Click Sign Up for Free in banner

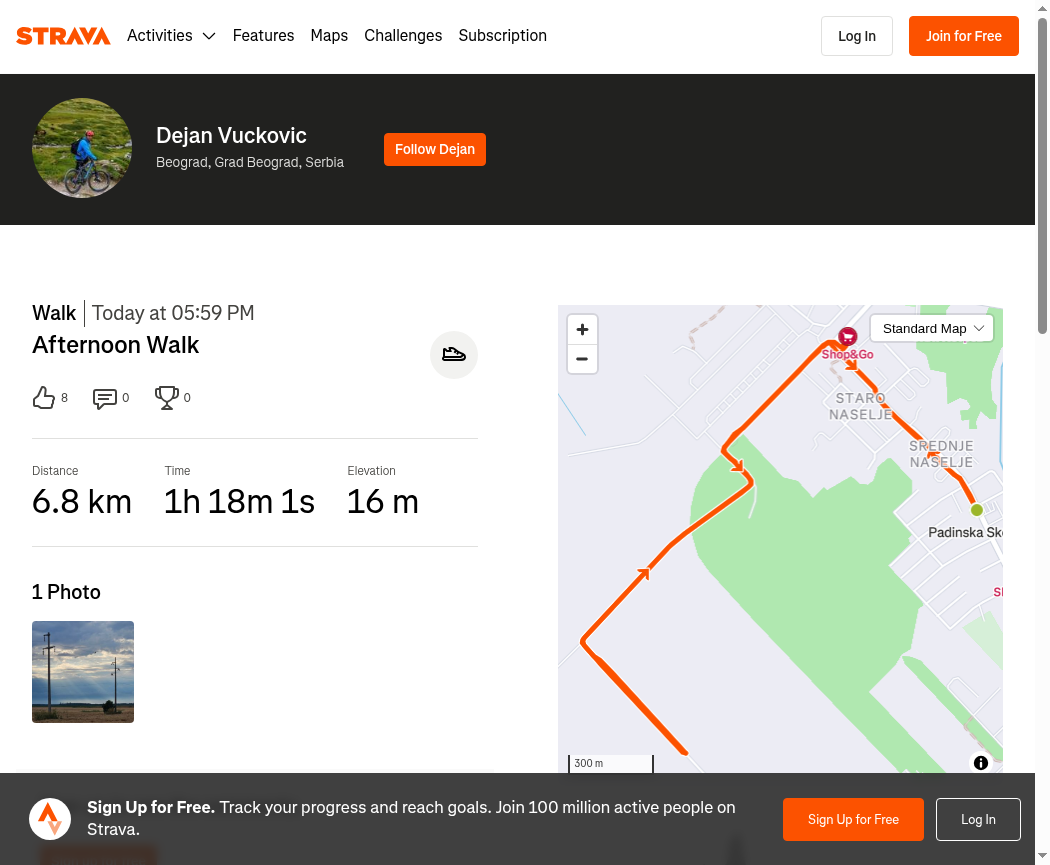point(853,819)
